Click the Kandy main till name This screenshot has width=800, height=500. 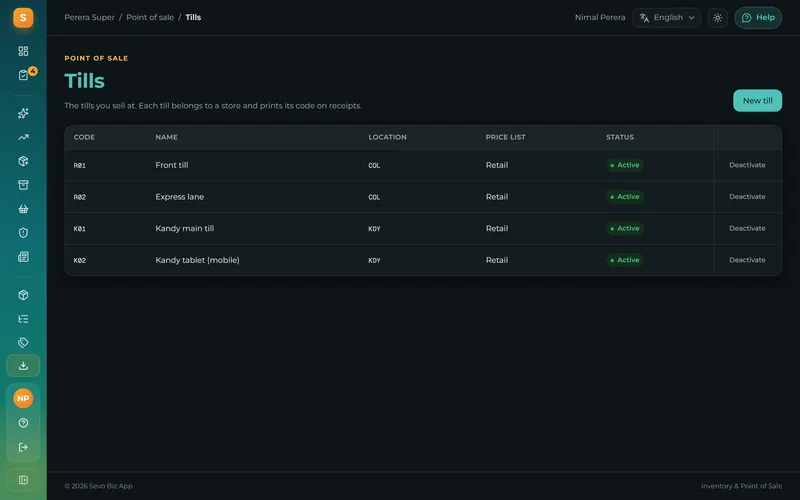point(185,228)
